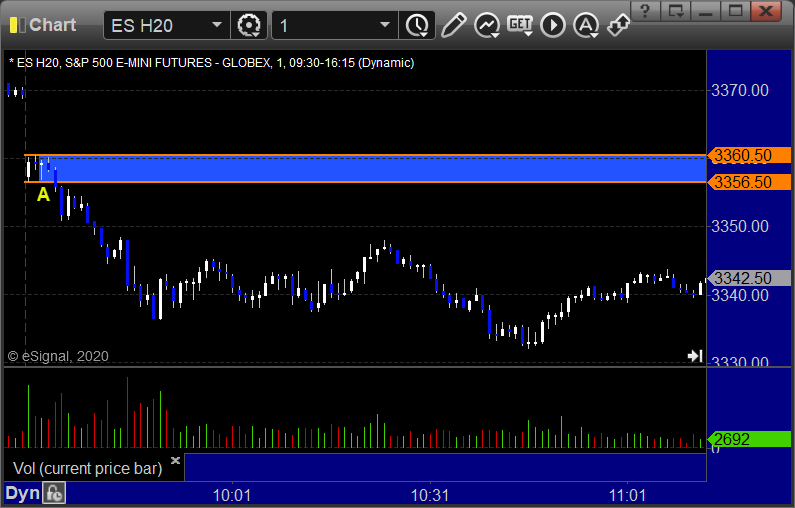This screenshot has height=508, width=795.
Task: Maximize the chart window
Action: 736,11
